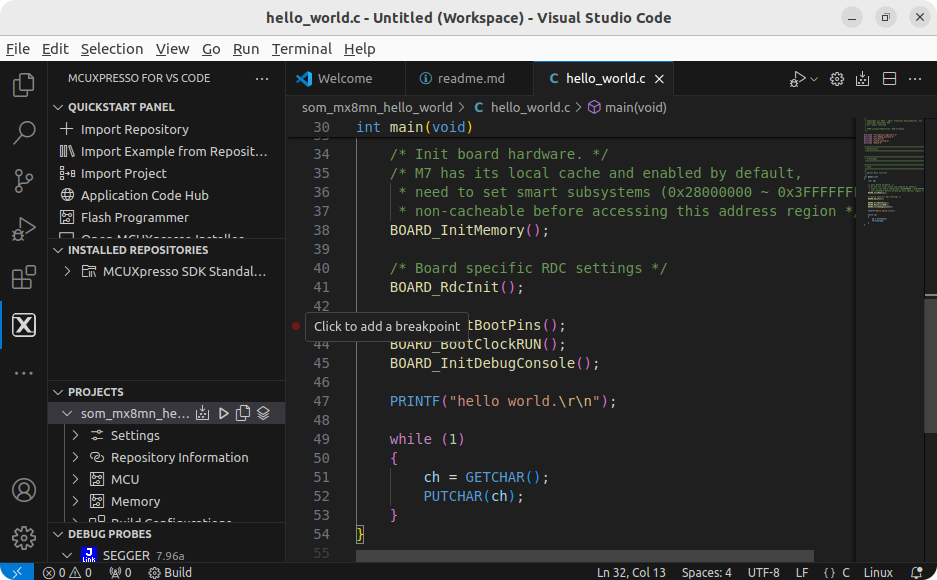Click Import Example from Repository

coord(174,151)
